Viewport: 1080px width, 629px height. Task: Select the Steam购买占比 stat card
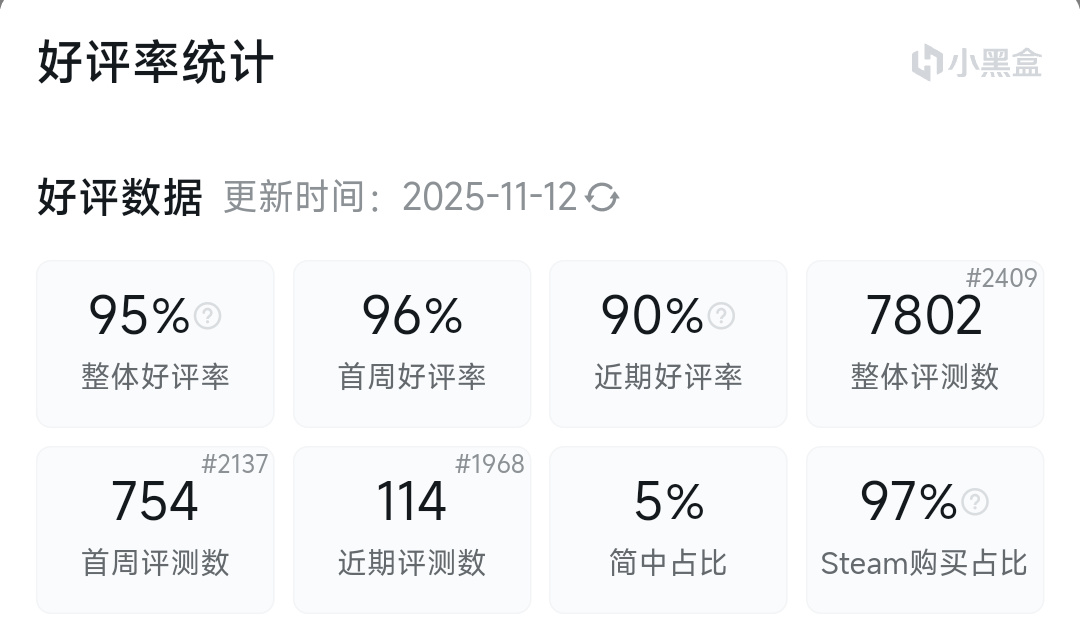(x=925, y=530)
